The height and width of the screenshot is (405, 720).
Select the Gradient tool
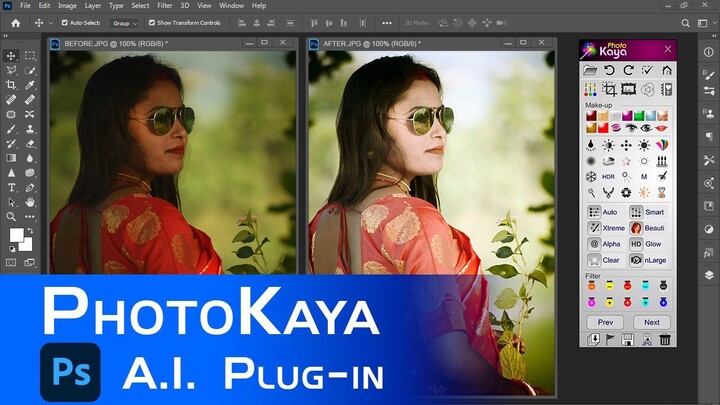click(x=11, y=158)
